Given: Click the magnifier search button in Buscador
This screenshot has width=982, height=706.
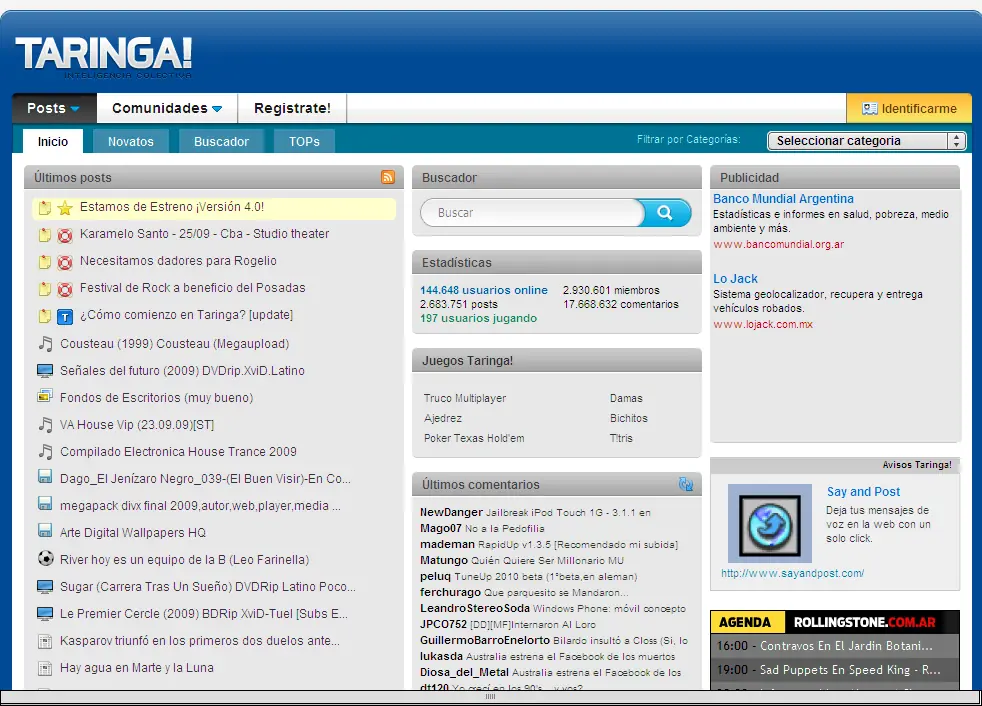Looking at the screenshot, I should [x=664, y=212].
